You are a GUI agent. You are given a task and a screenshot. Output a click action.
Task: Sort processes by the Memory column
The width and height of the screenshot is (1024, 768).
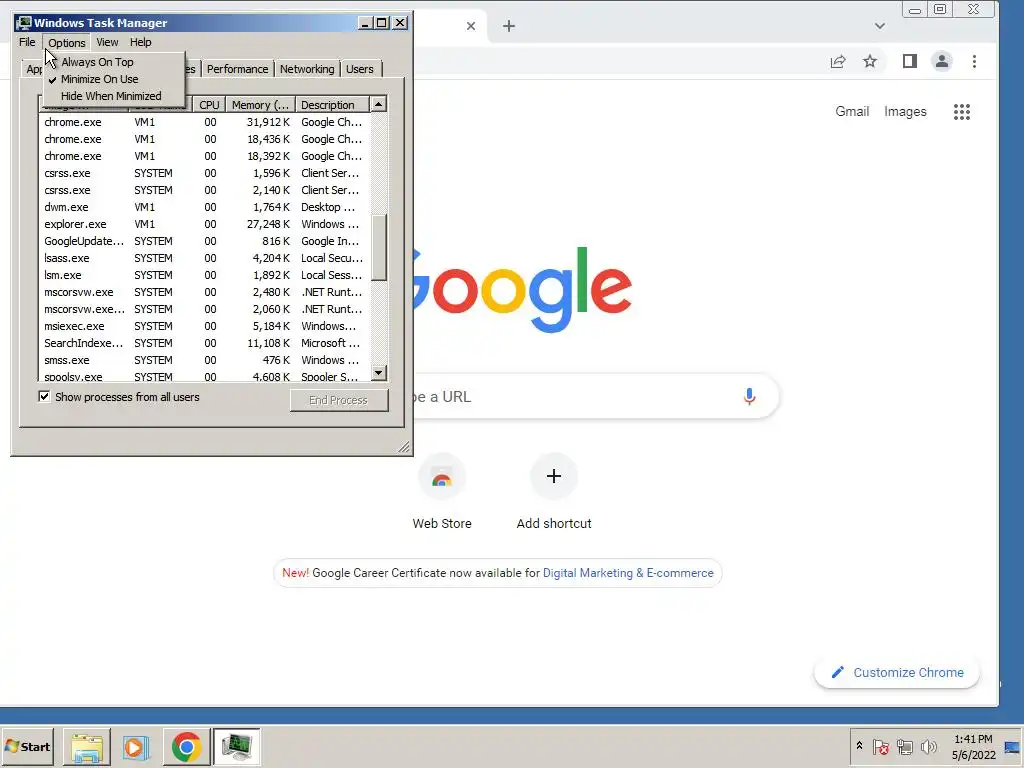pyautogui.click(x=260, y=104)
